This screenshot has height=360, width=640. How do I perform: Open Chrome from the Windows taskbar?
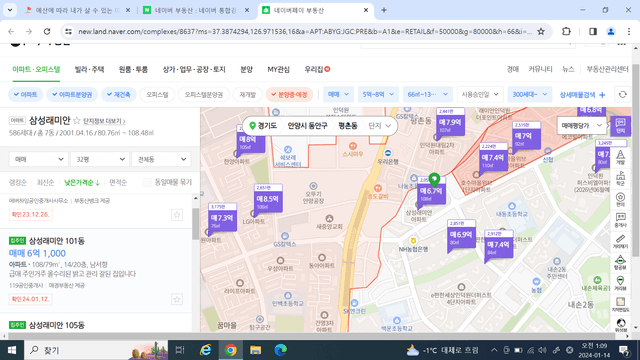[x=231, y=350]
